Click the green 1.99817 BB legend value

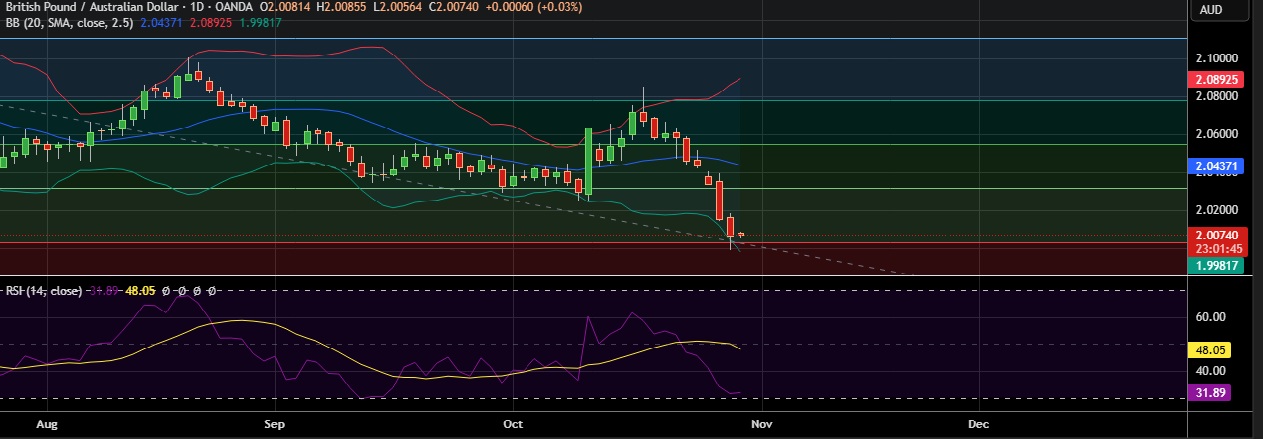[x=259, y=22]
